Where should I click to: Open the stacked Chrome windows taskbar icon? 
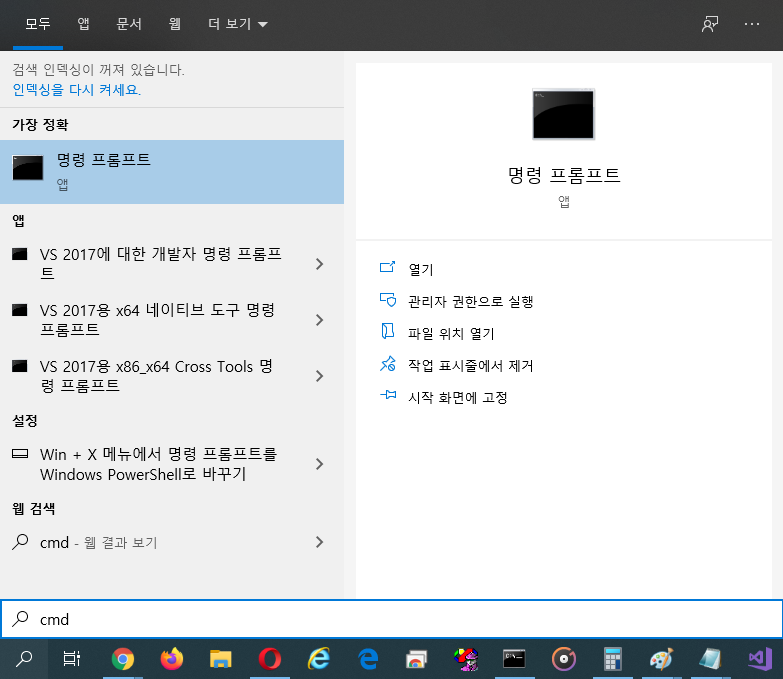(x=416, y=659)
